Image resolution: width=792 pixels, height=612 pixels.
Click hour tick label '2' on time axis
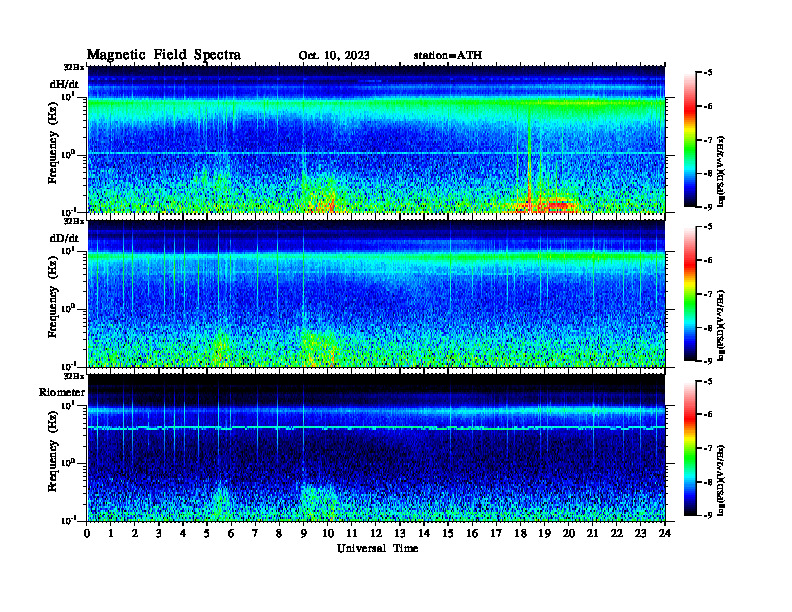coord(135,533)
